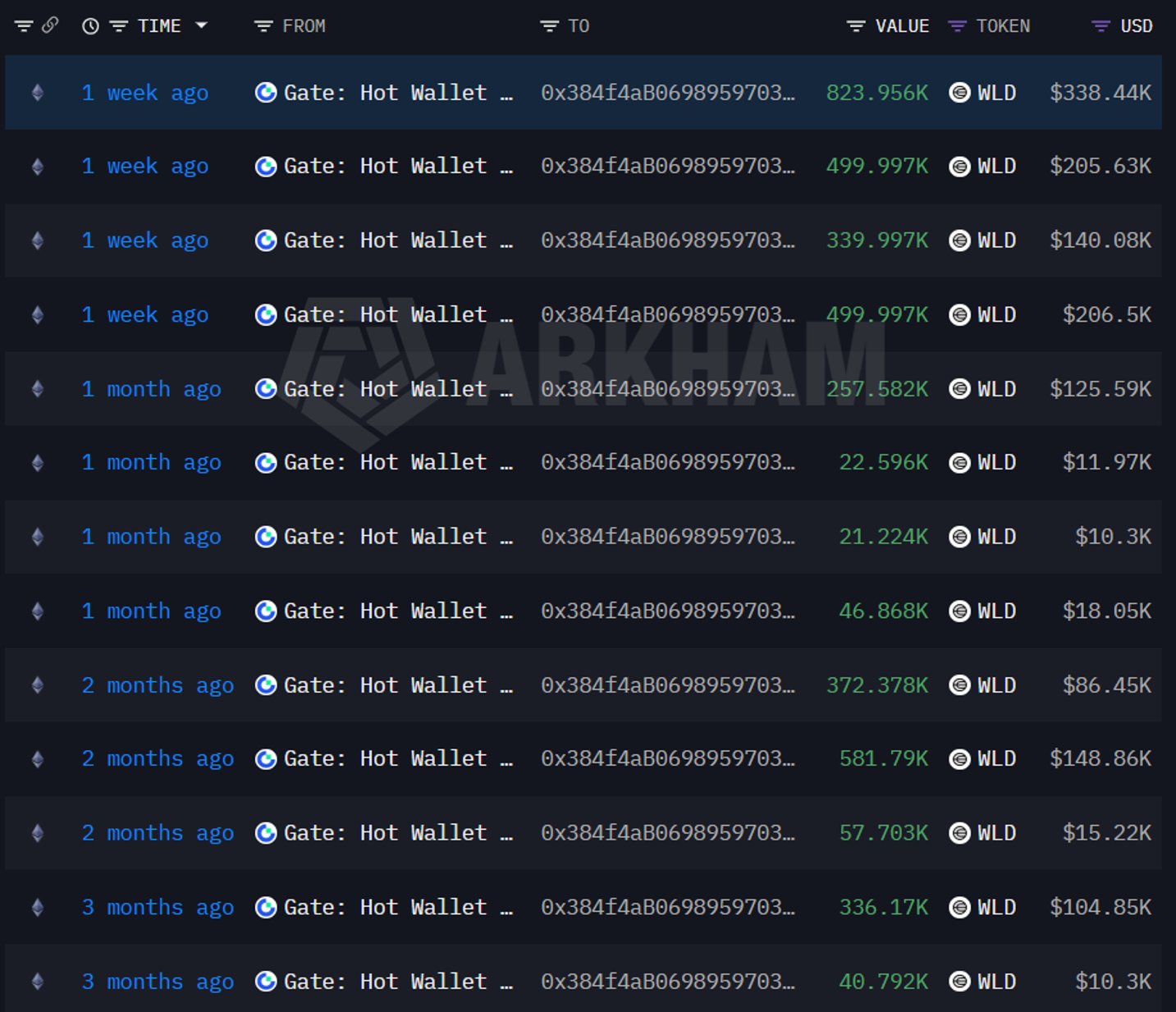Screen dimensions: 1176x1012
Task: Select the value 257.582K
Action: pyautogui.click(x=877, y=389)
